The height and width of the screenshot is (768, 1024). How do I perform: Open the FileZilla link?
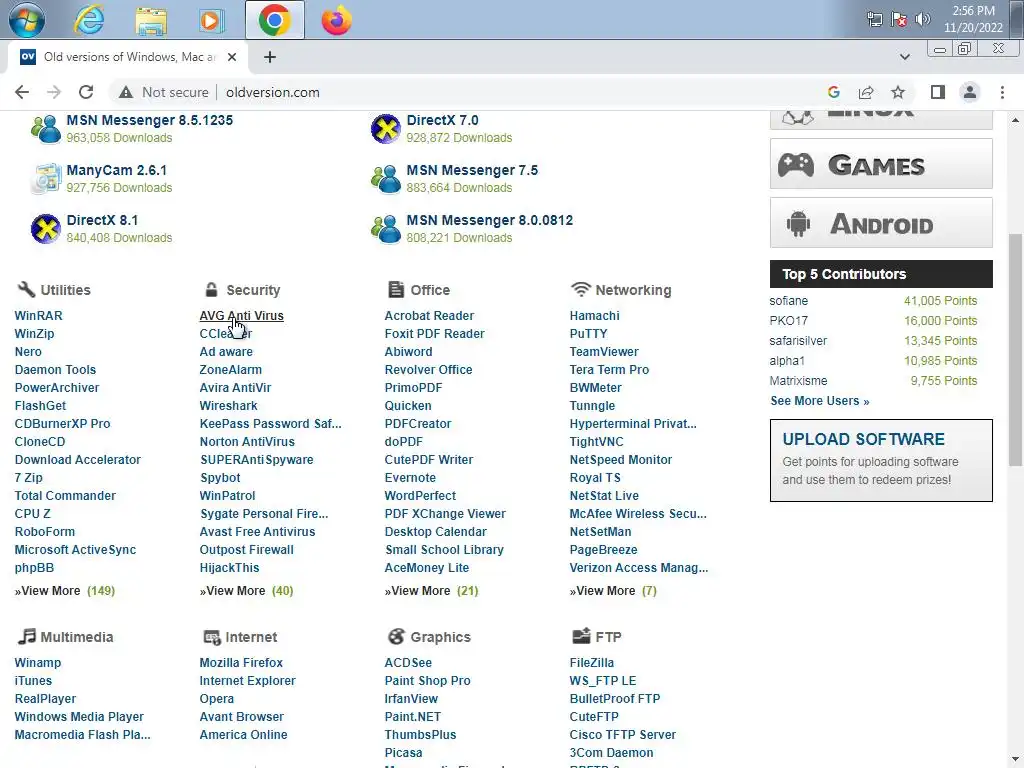click(x=592, y=662)
